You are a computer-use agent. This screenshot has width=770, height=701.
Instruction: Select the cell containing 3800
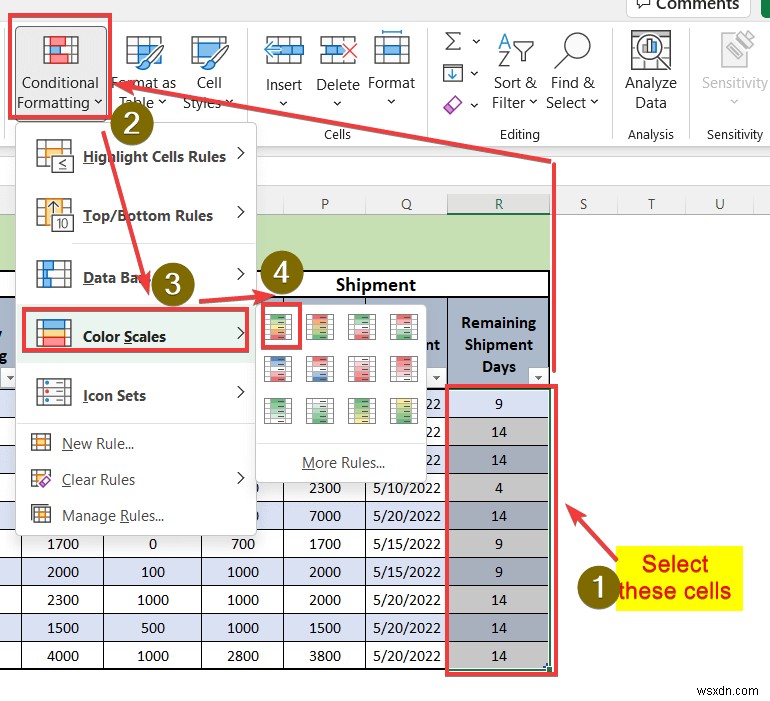point(325,656)
